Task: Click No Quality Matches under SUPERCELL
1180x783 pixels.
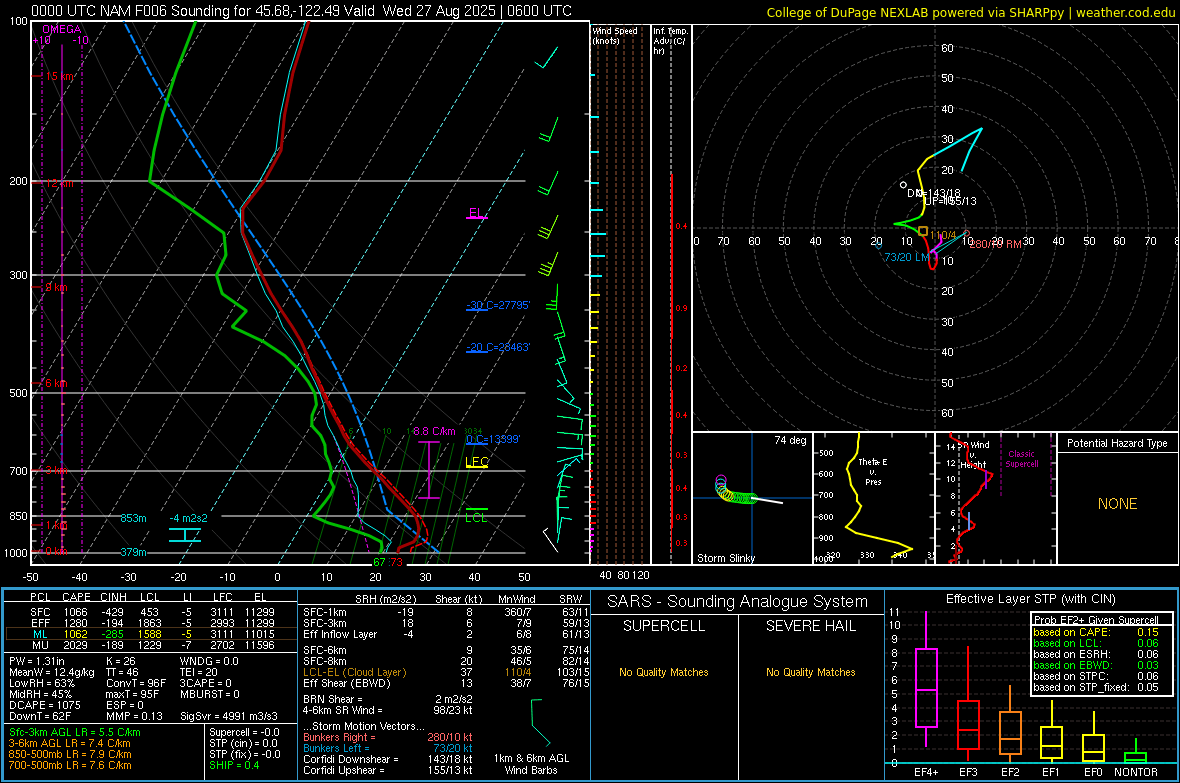Action: (x=664, y=672)
